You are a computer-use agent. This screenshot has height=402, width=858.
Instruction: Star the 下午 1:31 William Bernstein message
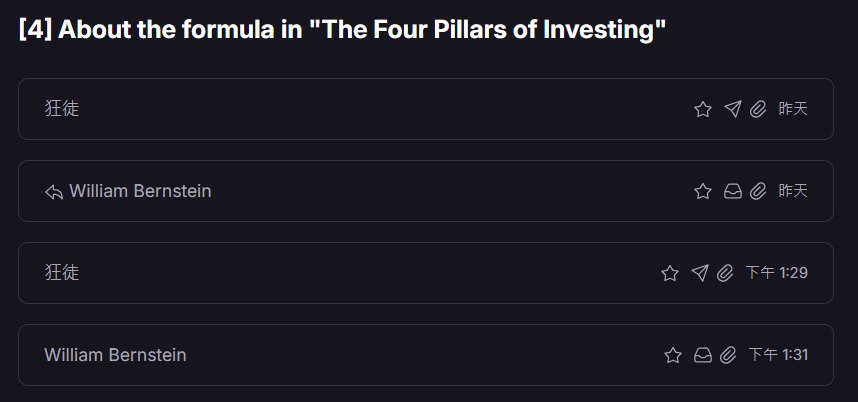point(673,355)
